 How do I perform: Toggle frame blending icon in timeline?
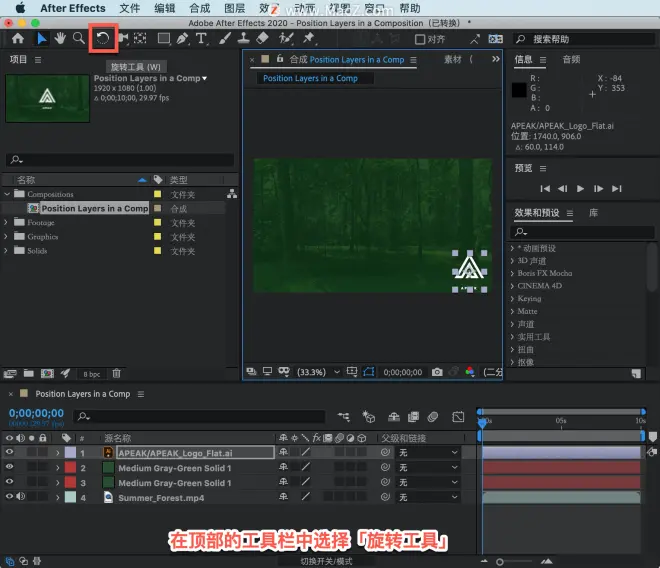(413, 417)
